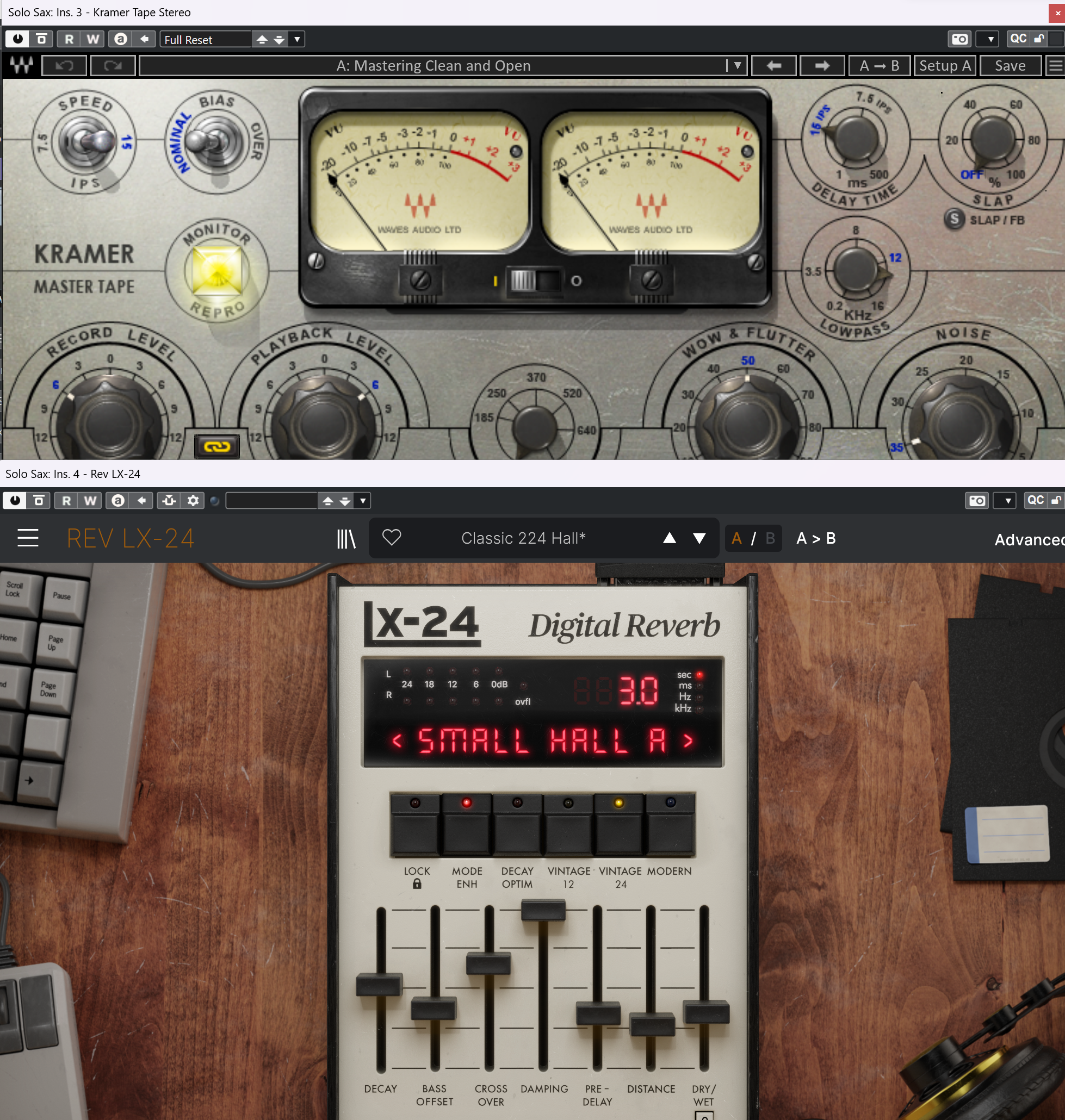This screenshot has width=1065, height=1120.
Task: Open the Advanced panel
Action: coord(1028,539)
